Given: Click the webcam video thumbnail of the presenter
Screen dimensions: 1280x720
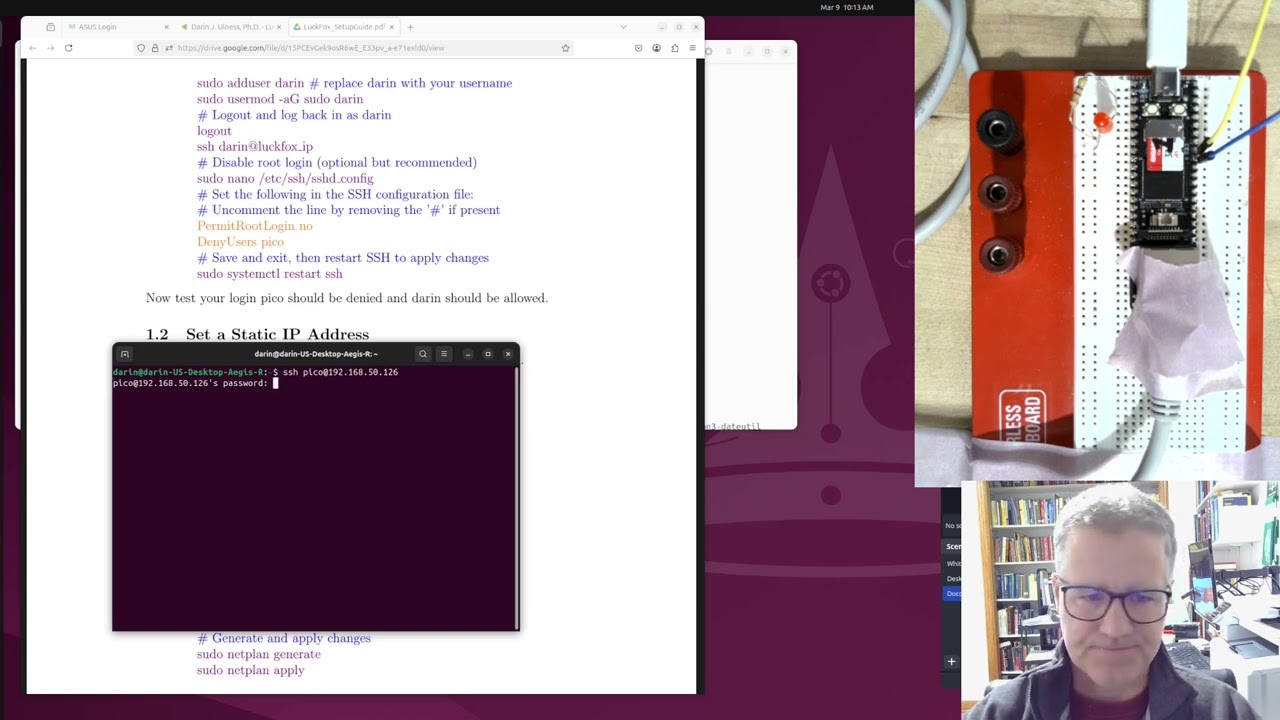Looking at the screenshot, I should tap(1120, 600).
